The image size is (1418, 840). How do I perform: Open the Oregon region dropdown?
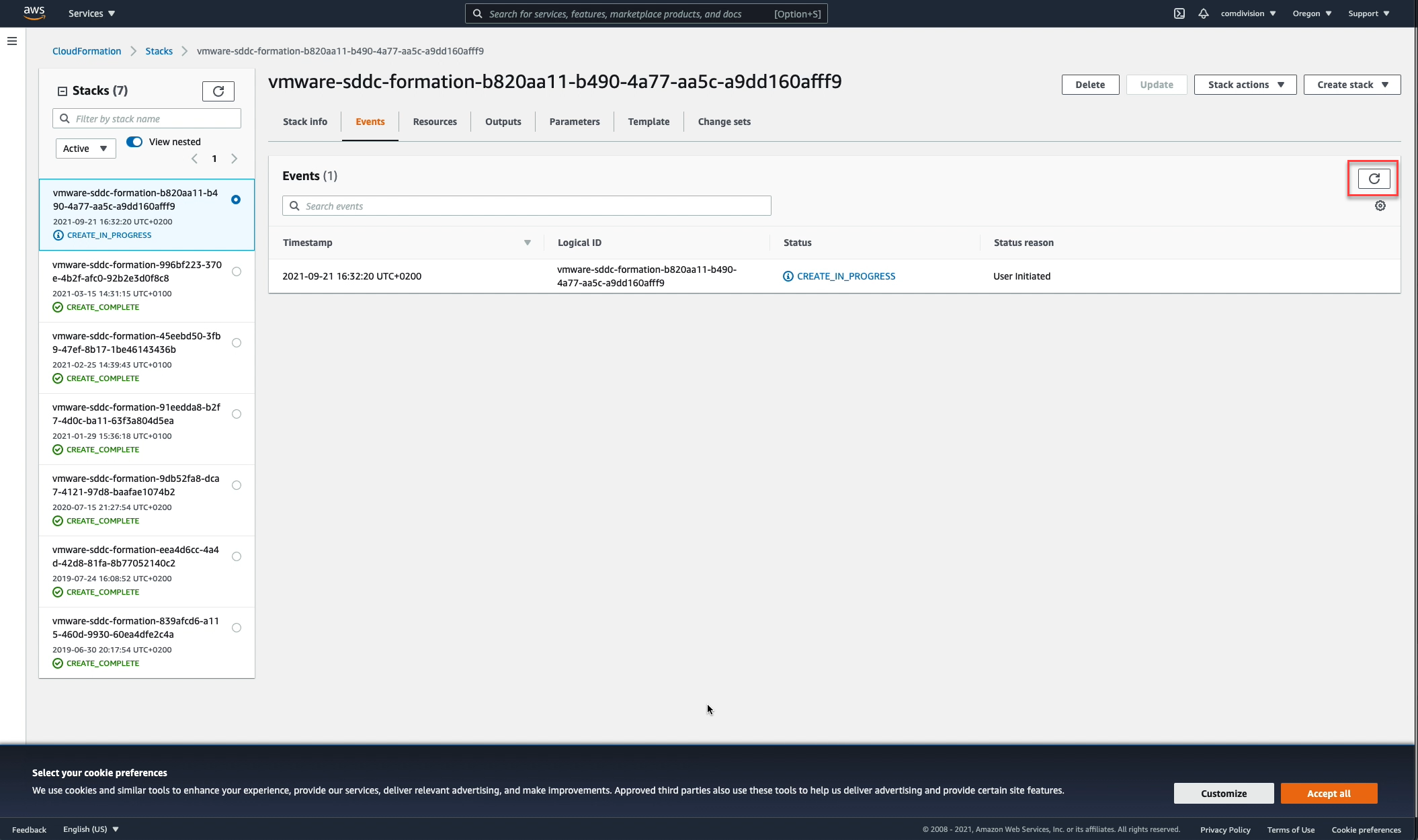pyautogui.click(x=1312, y=13)
